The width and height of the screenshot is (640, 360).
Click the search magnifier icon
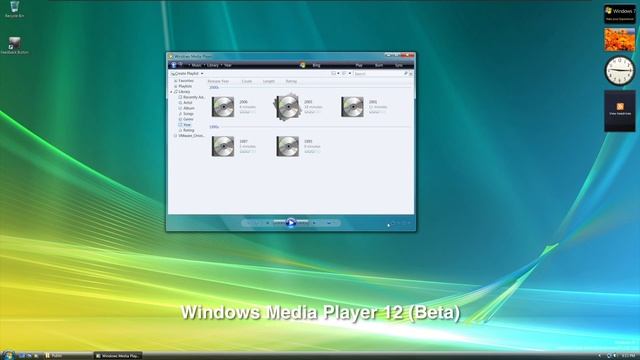click(x=405, y=73)
